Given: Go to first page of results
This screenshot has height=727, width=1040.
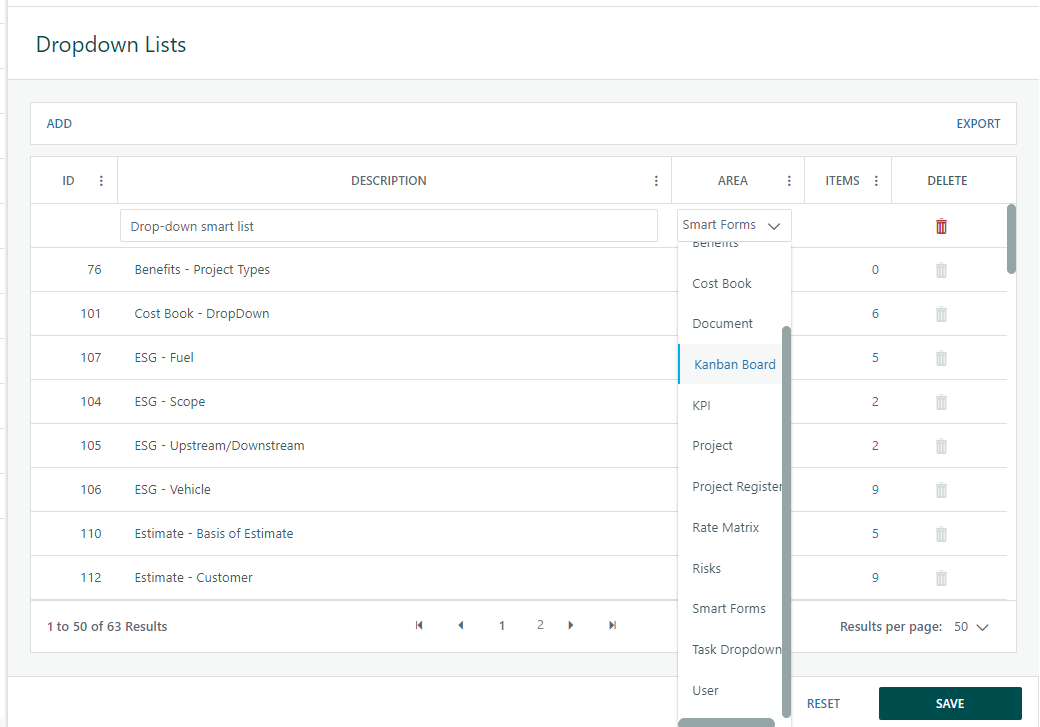Looking at the screenshot, I should [419, 626].
